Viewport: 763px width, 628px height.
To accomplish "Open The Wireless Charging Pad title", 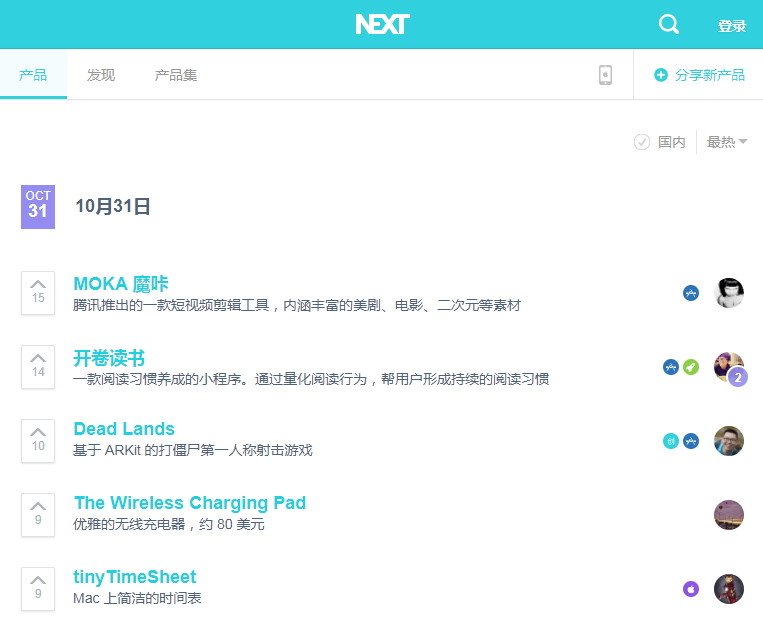I will pos(190,503).
